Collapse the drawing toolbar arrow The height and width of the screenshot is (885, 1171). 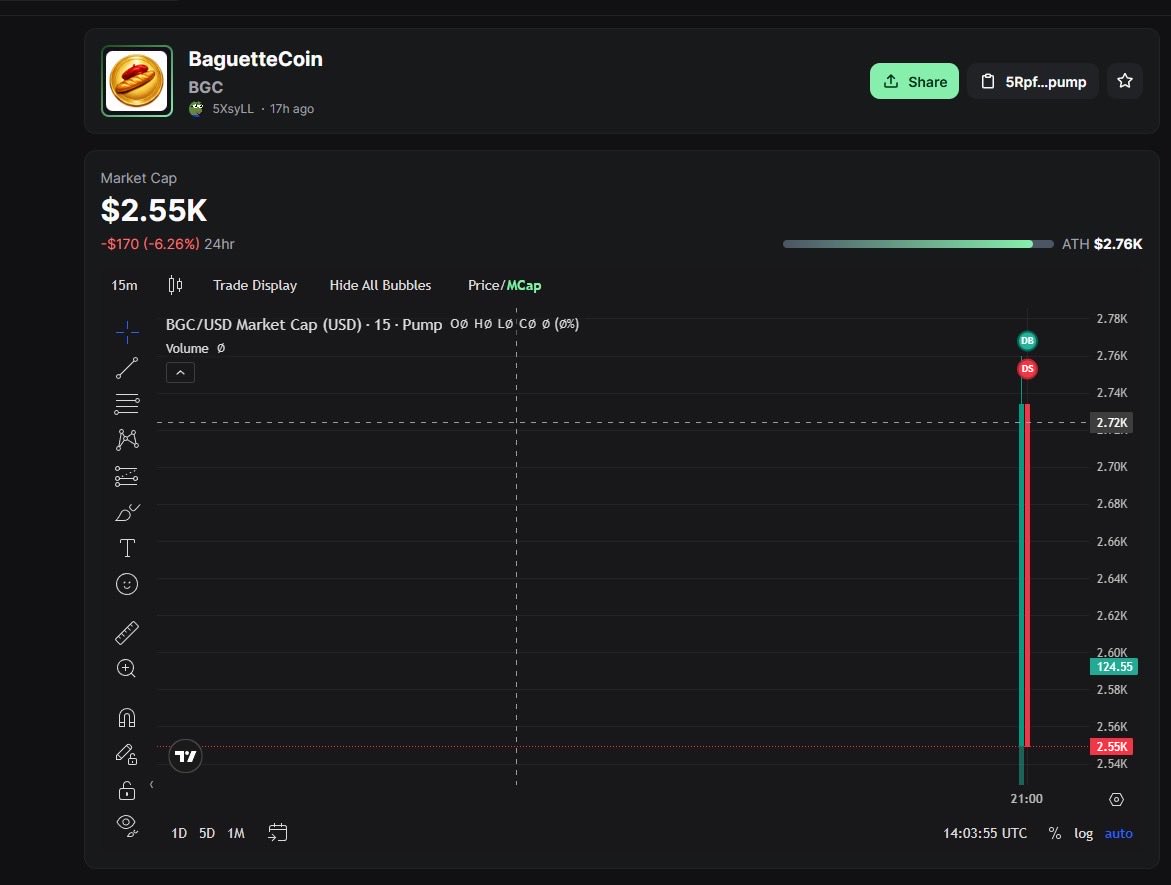(152, 784)
